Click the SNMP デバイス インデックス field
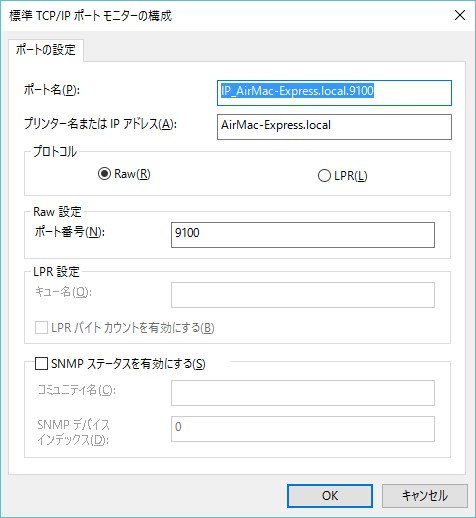 click(303, 428)
